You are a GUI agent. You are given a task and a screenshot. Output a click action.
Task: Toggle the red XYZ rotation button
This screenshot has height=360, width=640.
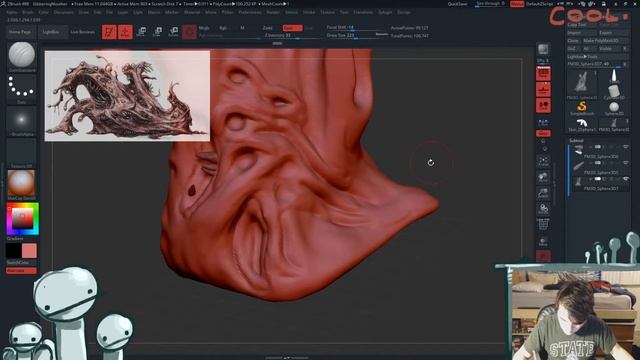[543, 133]
